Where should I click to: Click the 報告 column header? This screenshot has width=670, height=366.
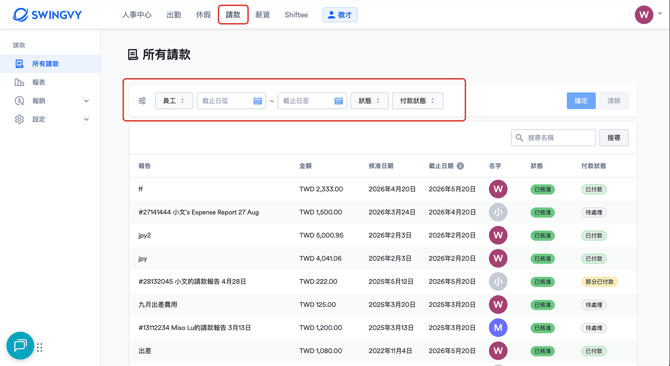coord(144,166)
